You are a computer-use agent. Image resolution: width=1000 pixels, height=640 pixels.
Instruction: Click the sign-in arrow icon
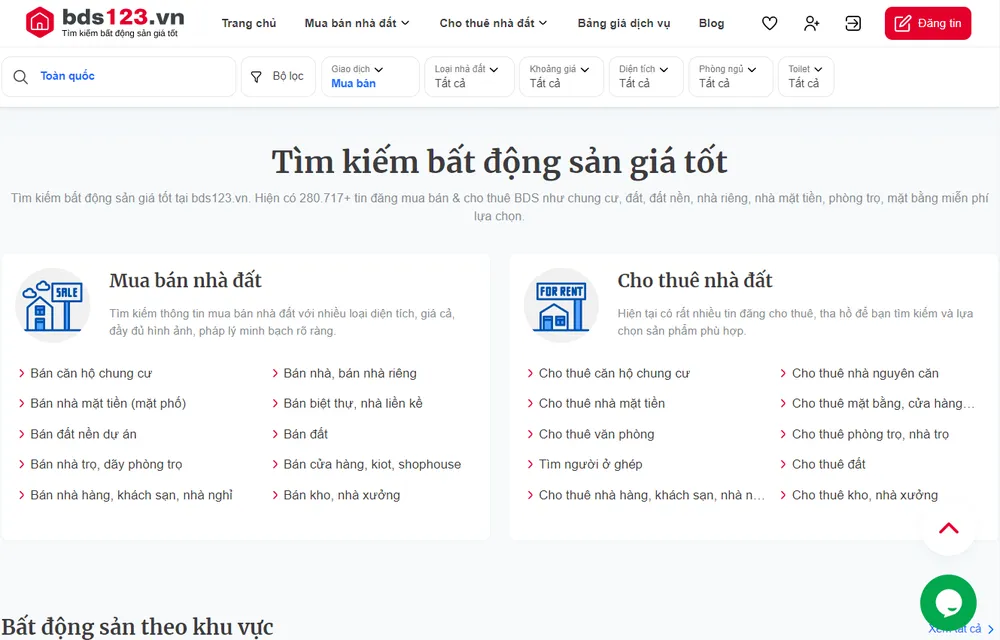[x=853, y=22]
